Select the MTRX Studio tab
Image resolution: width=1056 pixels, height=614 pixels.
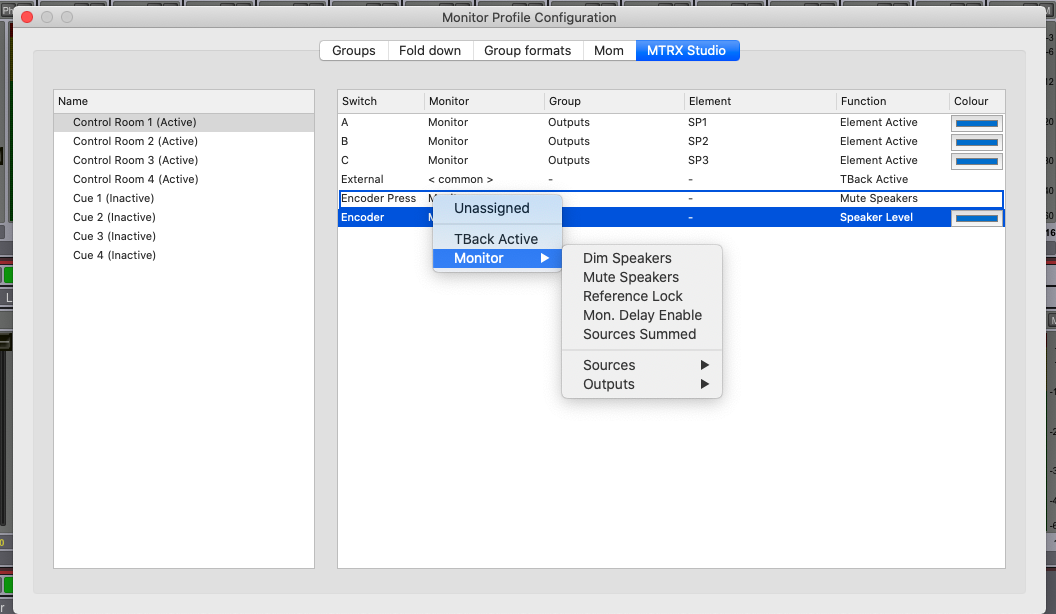pos(687,50)
